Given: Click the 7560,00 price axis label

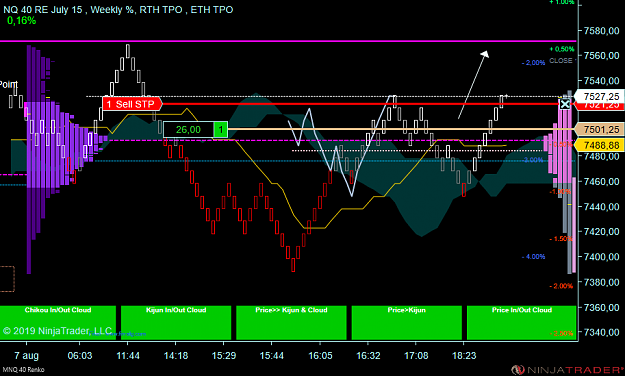Looking at the screenshot, I should [x=601, y=56].
